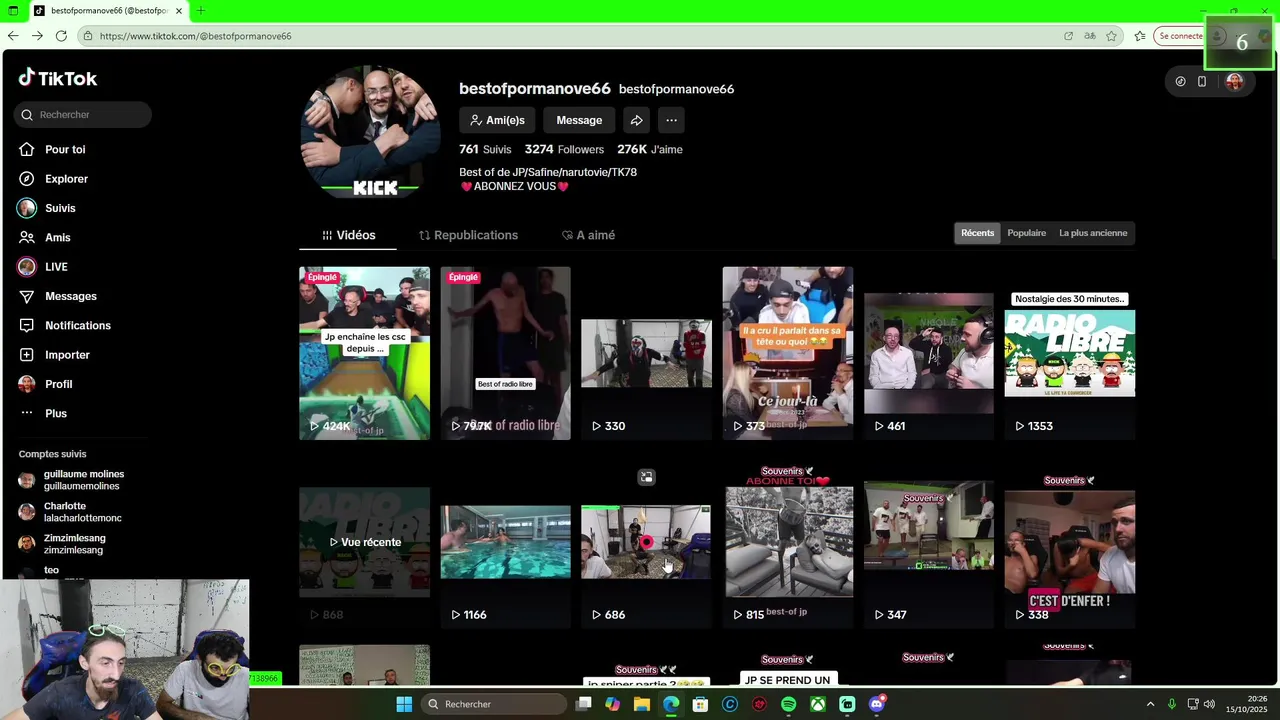Expand the Plus menu item
Image resolution: width=1280 pixels, height=720 pixels.
coord(55,413)
